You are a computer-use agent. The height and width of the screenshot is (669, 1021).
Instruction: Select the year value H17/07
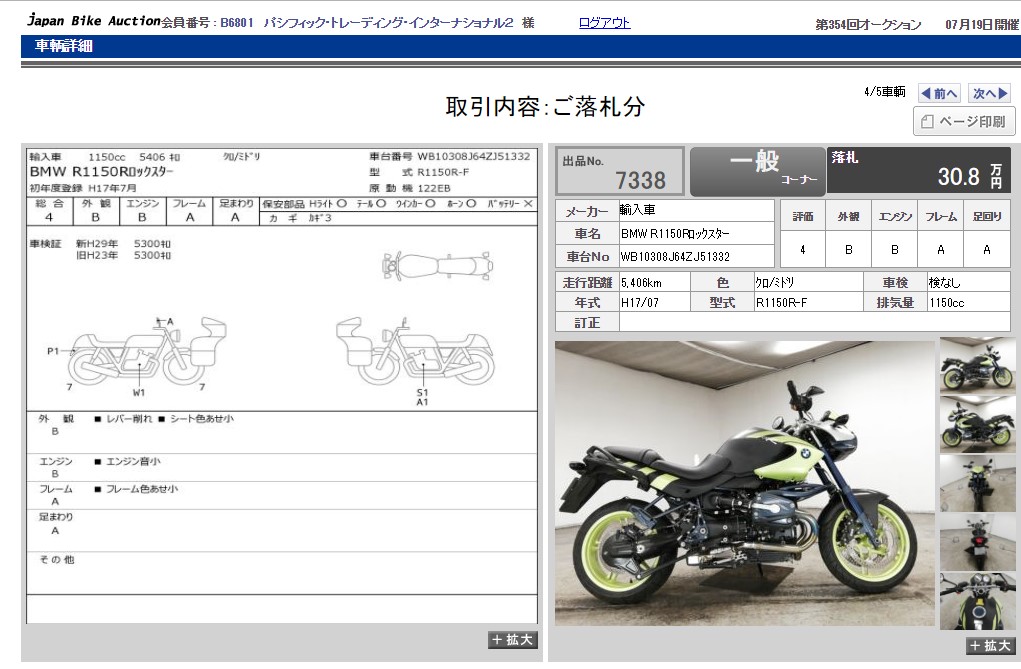(639, 303)
